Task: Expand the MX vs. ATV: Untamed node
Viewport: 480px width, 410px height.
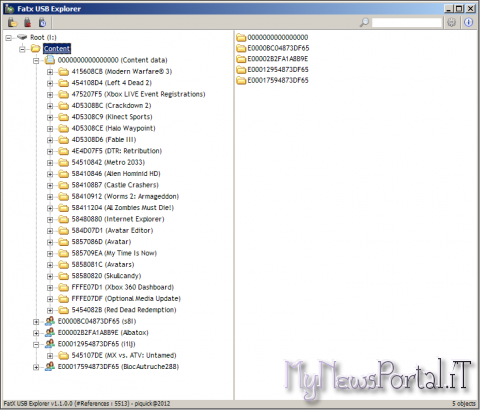Action: pyautogui.click(x=50, y=356)
